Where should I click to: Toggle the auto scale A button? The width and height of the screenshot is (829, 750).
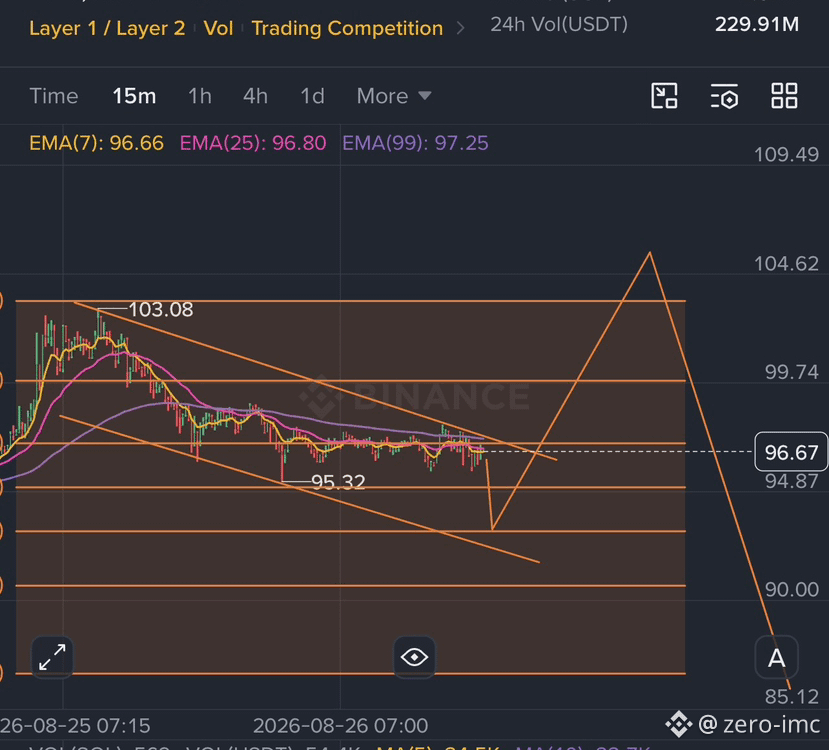[x=776, y=658]
